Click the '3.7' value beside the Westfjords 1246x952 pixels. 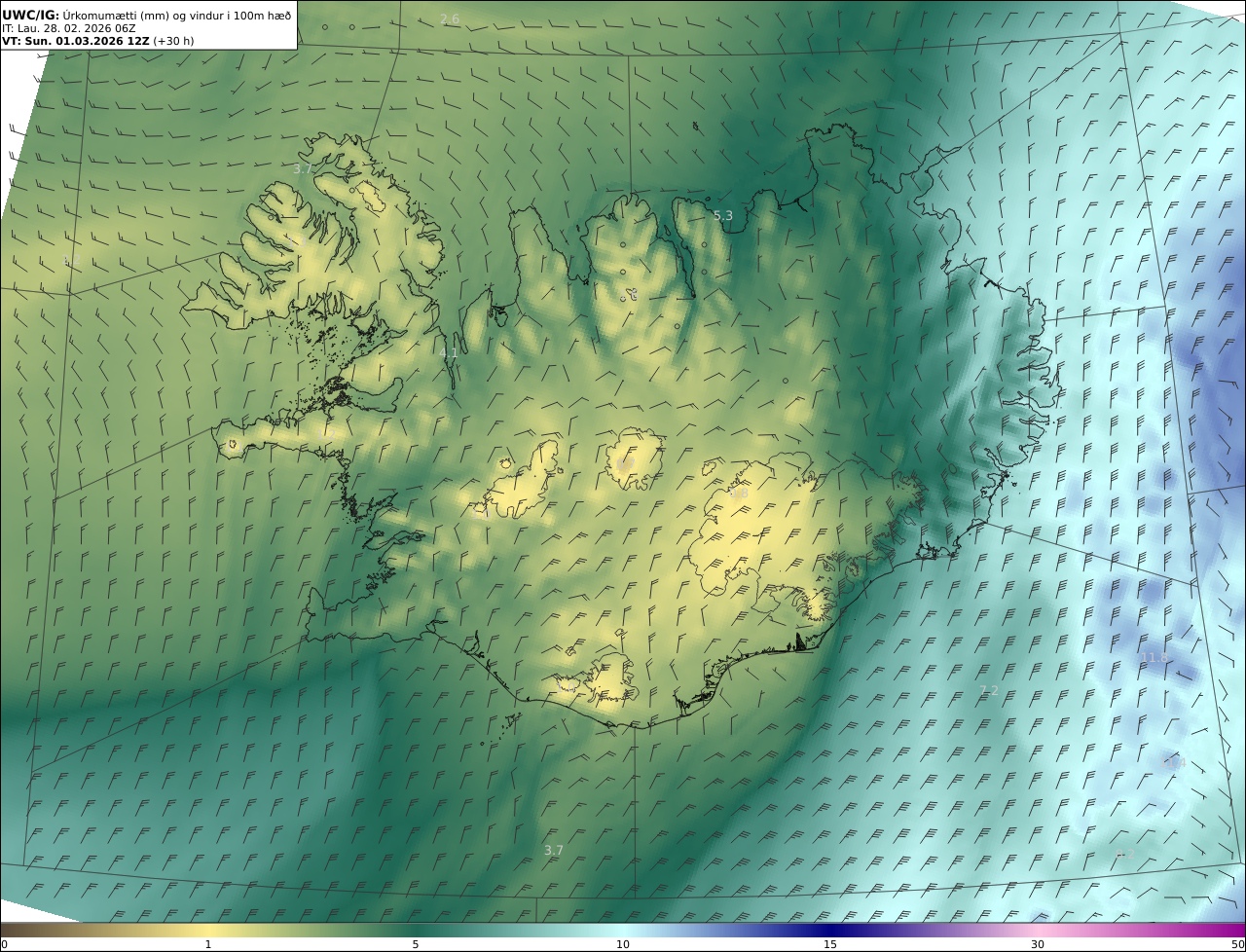(303, 168)
